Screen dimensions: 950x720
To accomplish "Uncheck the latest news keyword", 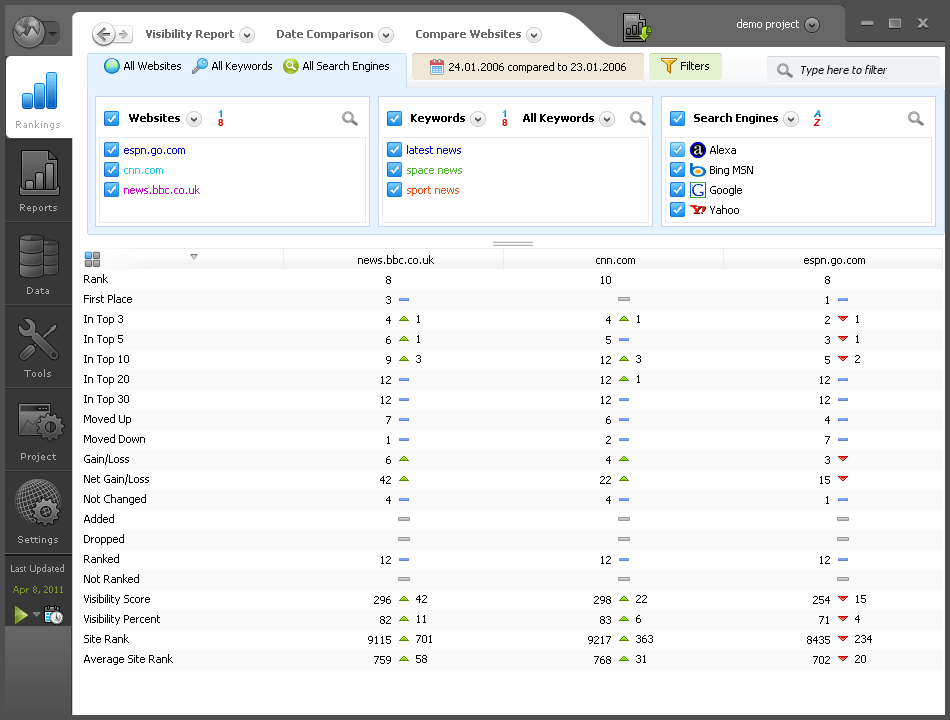I will 394,150.
